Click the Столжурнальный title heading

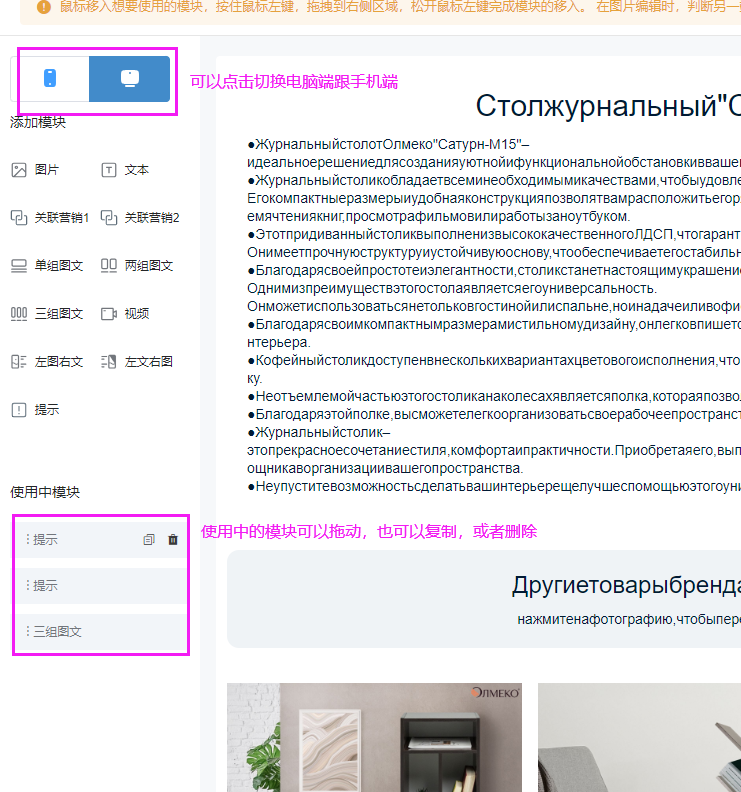tap(608, 107)
